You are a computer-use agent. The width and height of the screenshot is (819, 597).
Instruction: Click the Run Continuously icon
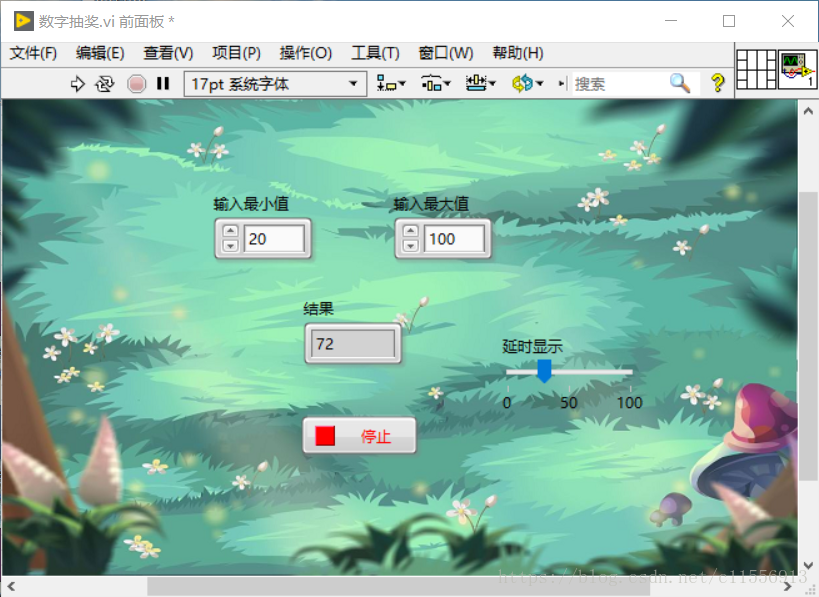click(x=104, y=84)
